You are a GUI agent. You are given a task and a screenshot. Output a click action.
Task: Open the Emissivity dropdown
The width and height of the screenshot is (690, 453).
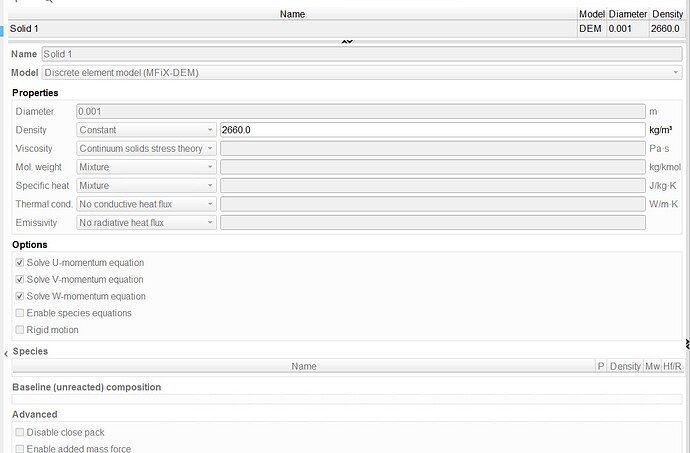coord(146,222)
